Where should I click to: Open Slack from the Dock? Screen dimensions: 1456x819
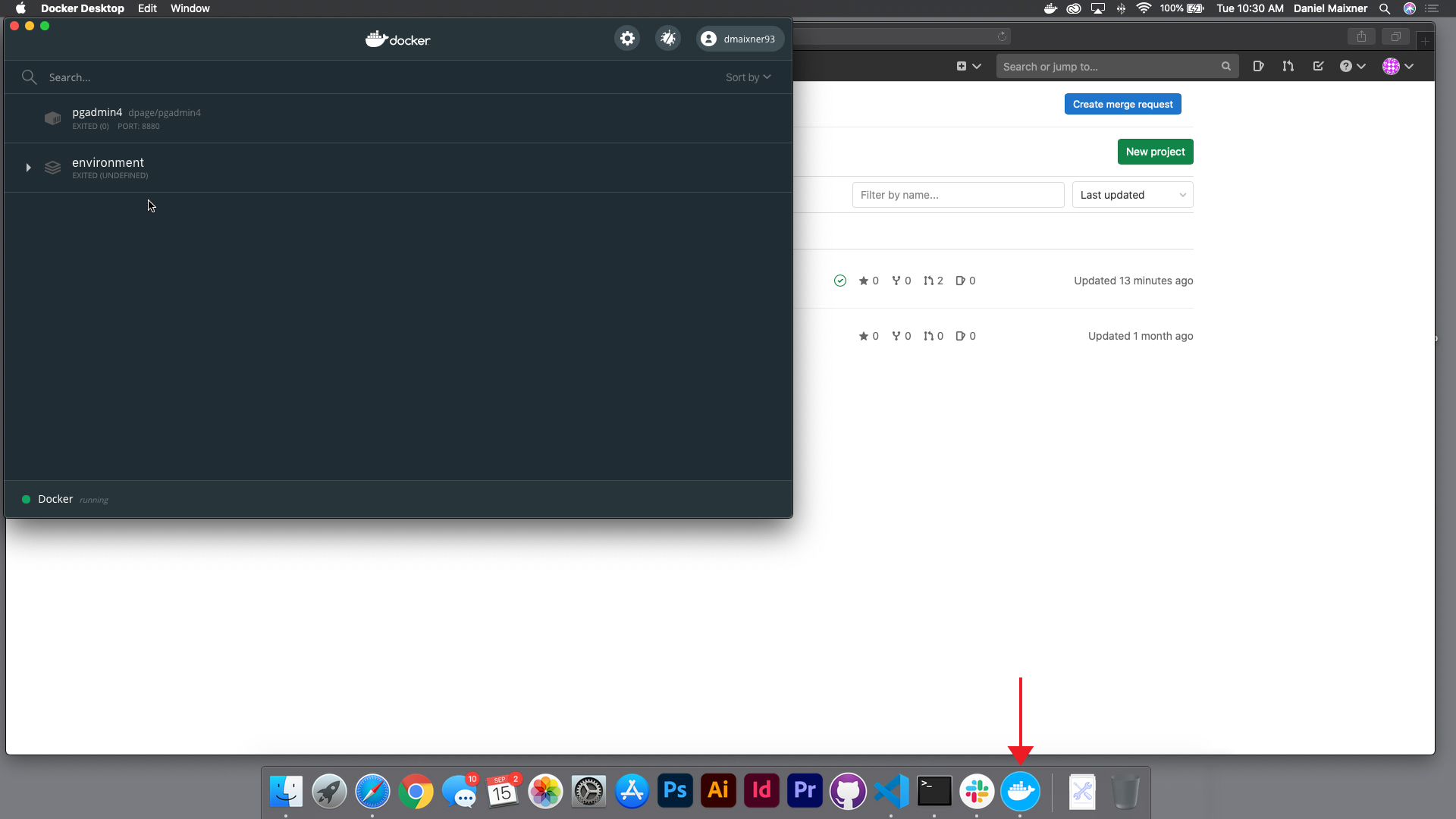[977, 791]
